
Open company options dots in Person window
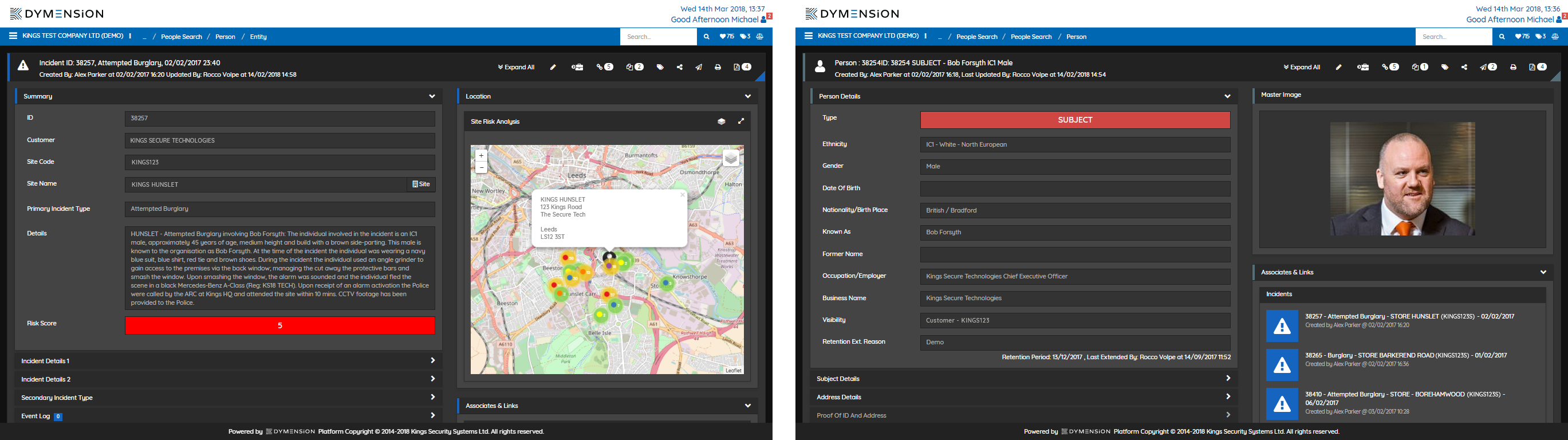click(926, 36)
